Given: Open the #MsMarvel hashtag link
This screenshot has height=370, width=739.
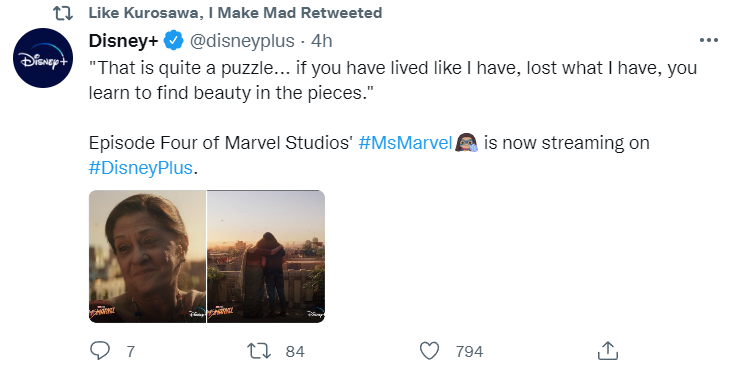Looking at the screenshot, I should (405, 142).
